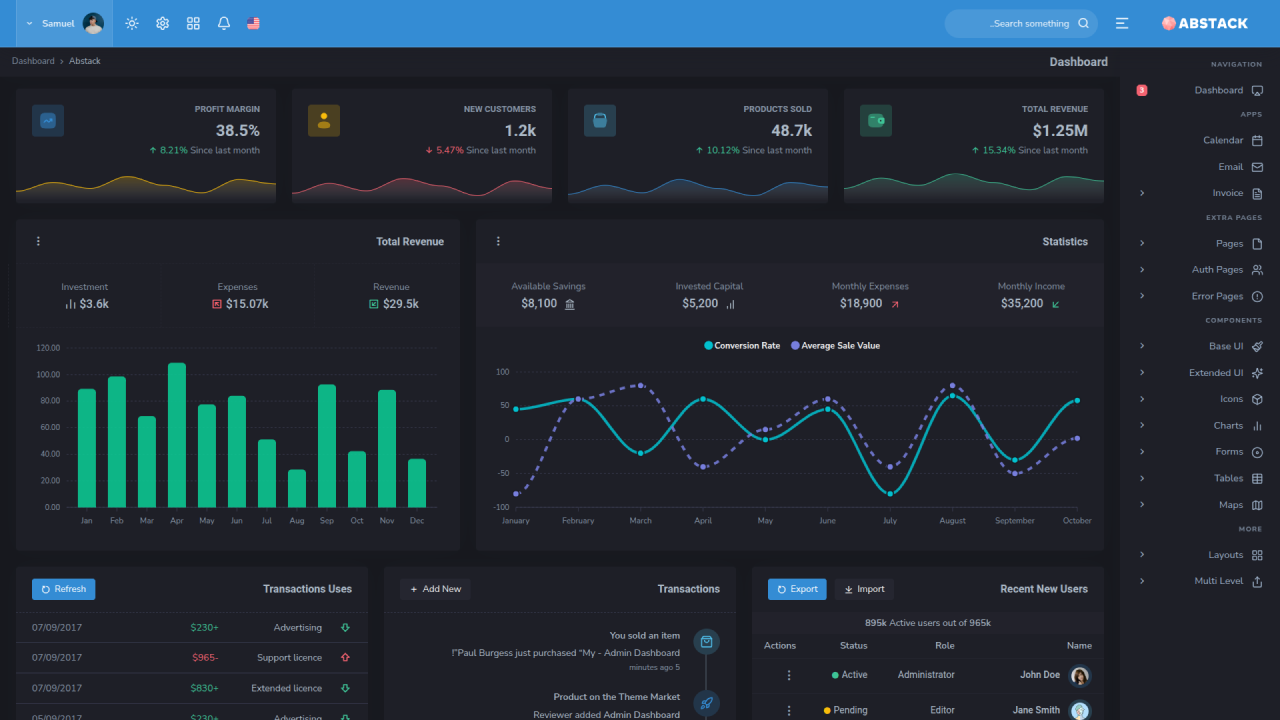Click the Total Revenue wallet icon

point(876,121)
